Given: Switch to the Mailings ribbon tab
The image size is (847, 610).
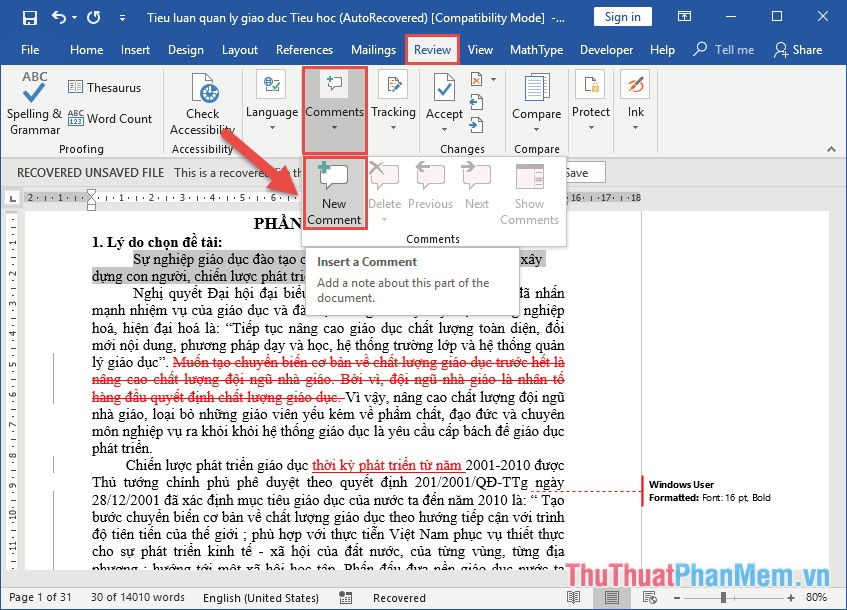Looking at the screenshot, I should tap(373, 49).
